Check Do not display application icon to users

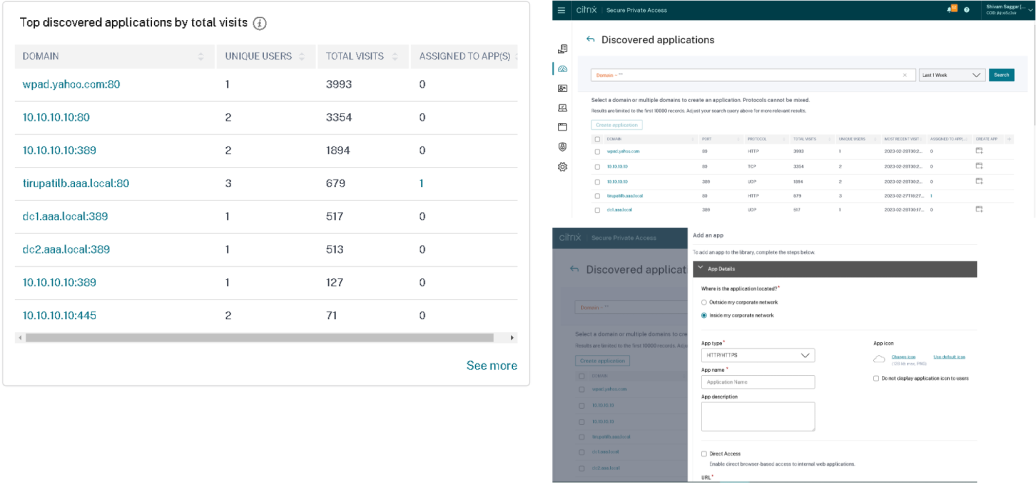(876, 378)
